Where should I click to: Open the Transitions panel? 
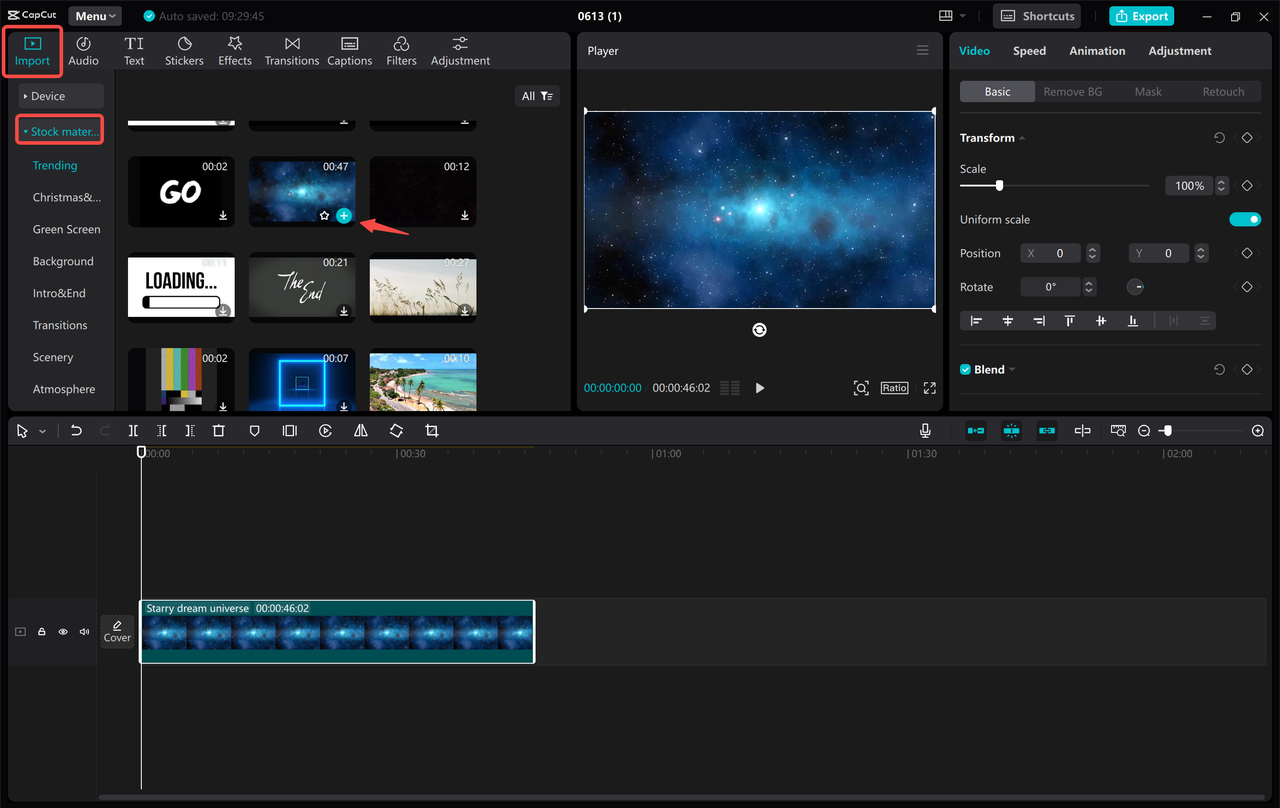[x=291, y=48]
